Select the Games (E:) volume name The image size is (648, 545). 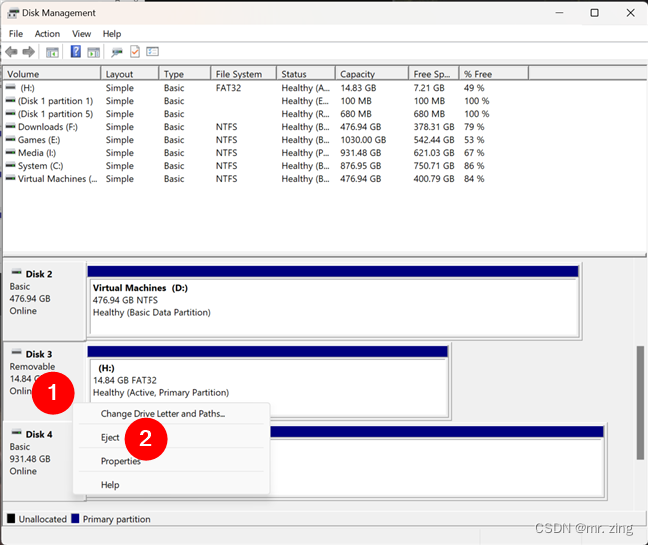[39, 140]
